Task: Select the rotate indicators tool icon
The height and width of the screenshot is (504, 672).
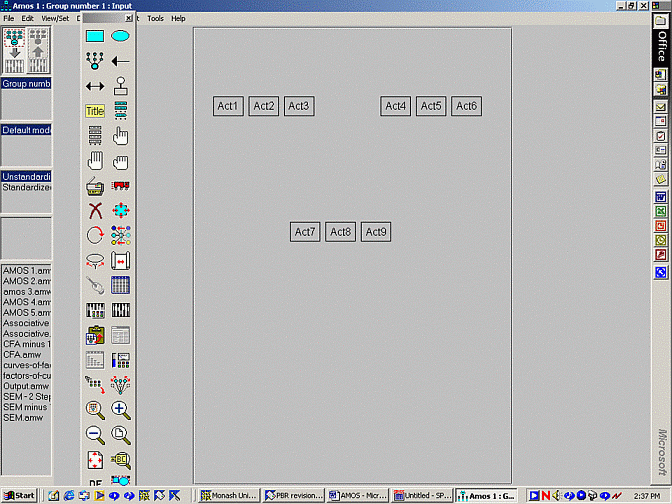Action: pyautogui.click(x=95, y=235)
